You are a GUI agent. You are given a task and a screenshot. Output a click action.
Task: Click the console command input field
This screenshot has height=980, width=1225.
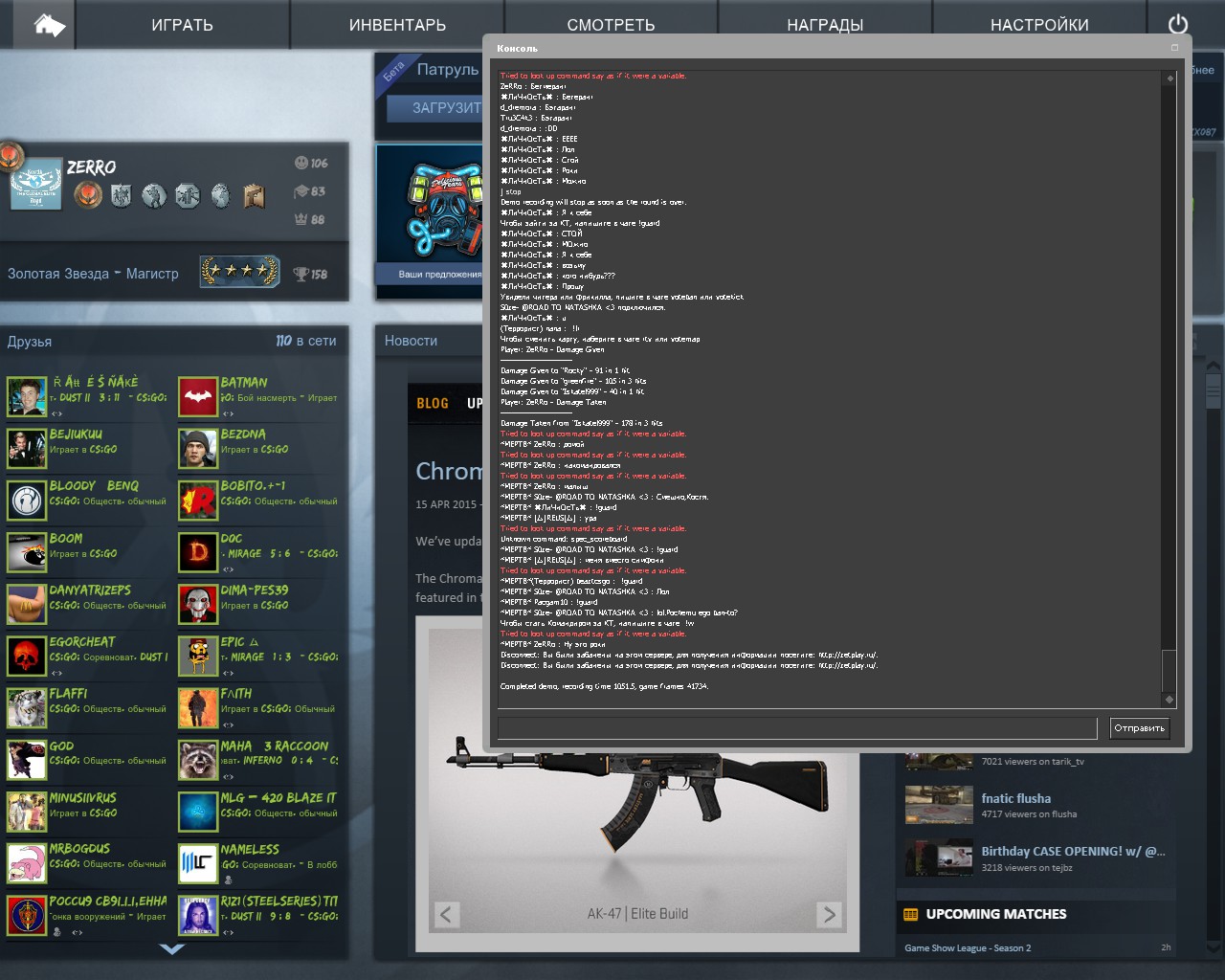point(796,728)
